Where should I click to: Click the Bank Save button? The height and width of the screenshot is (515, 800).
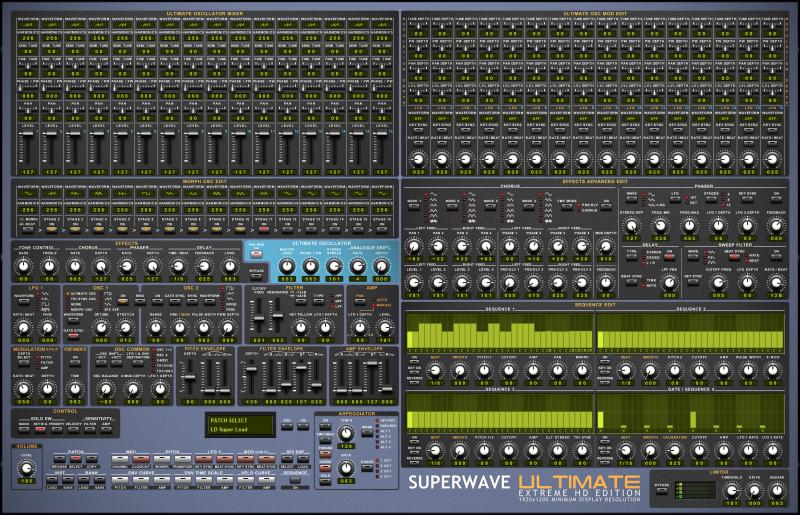coord(99,480)
